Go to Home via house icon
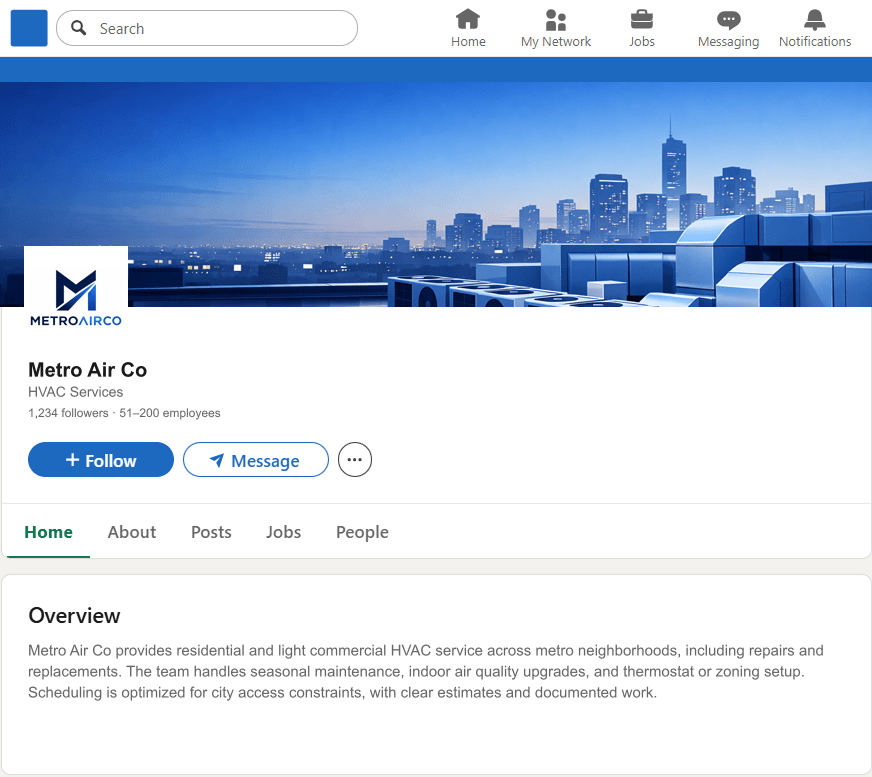This screenshot has width=872, height=777. tap(468, 19)
